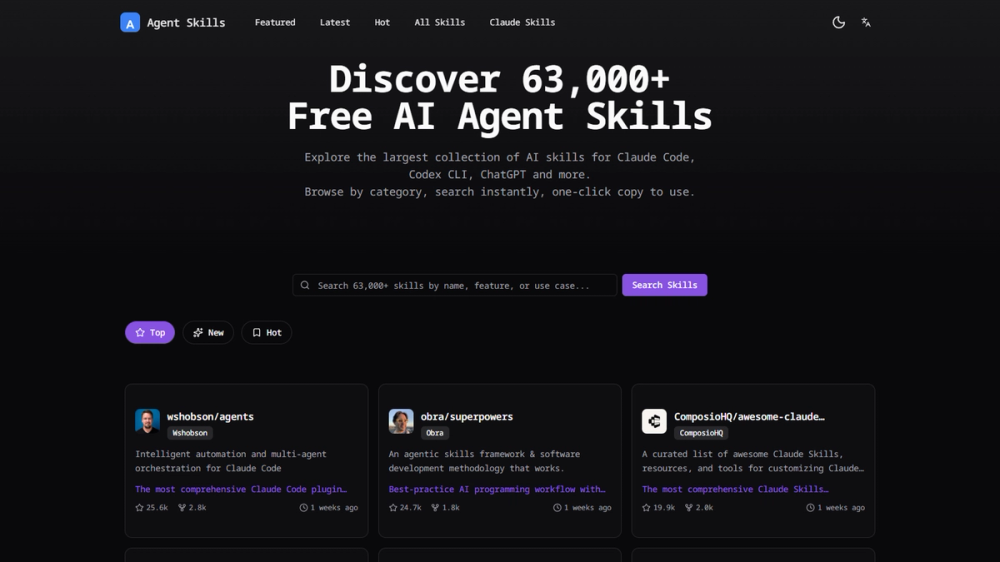Click clock icon on ComposioHQ card
This screenshot has height=562, width=1000.
[x=811, y=508]
